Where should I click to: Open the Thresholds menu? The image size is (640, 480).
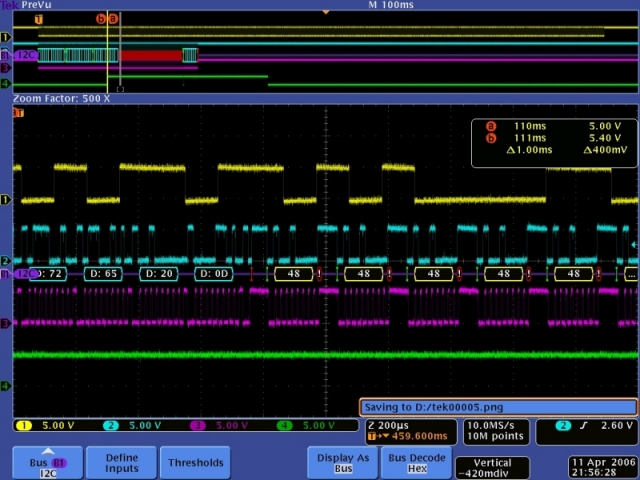click(x=195, y=463)
